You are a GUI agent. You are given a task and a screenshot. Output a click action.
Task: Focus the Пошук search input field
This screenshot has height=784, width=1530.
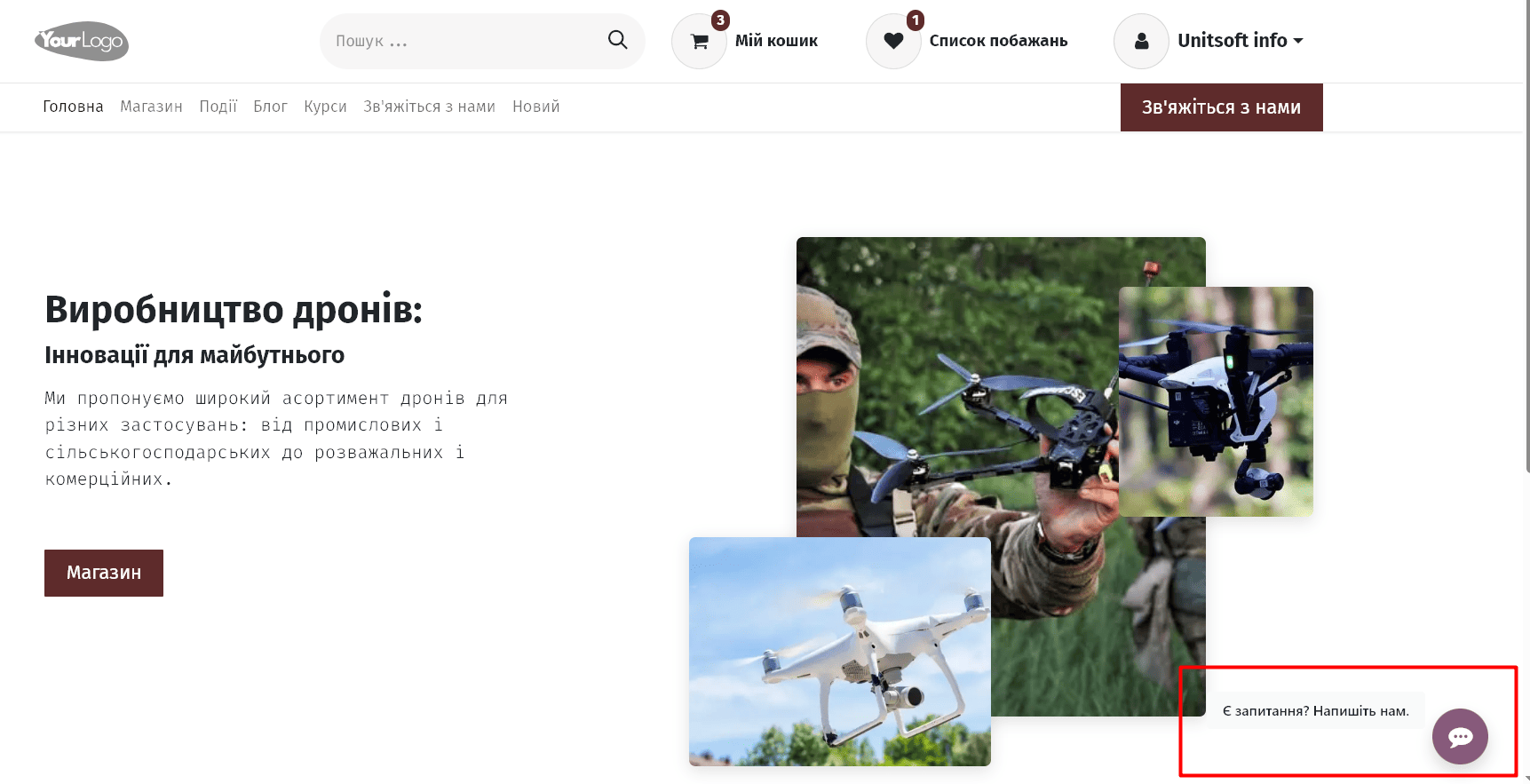coord(466,41)
